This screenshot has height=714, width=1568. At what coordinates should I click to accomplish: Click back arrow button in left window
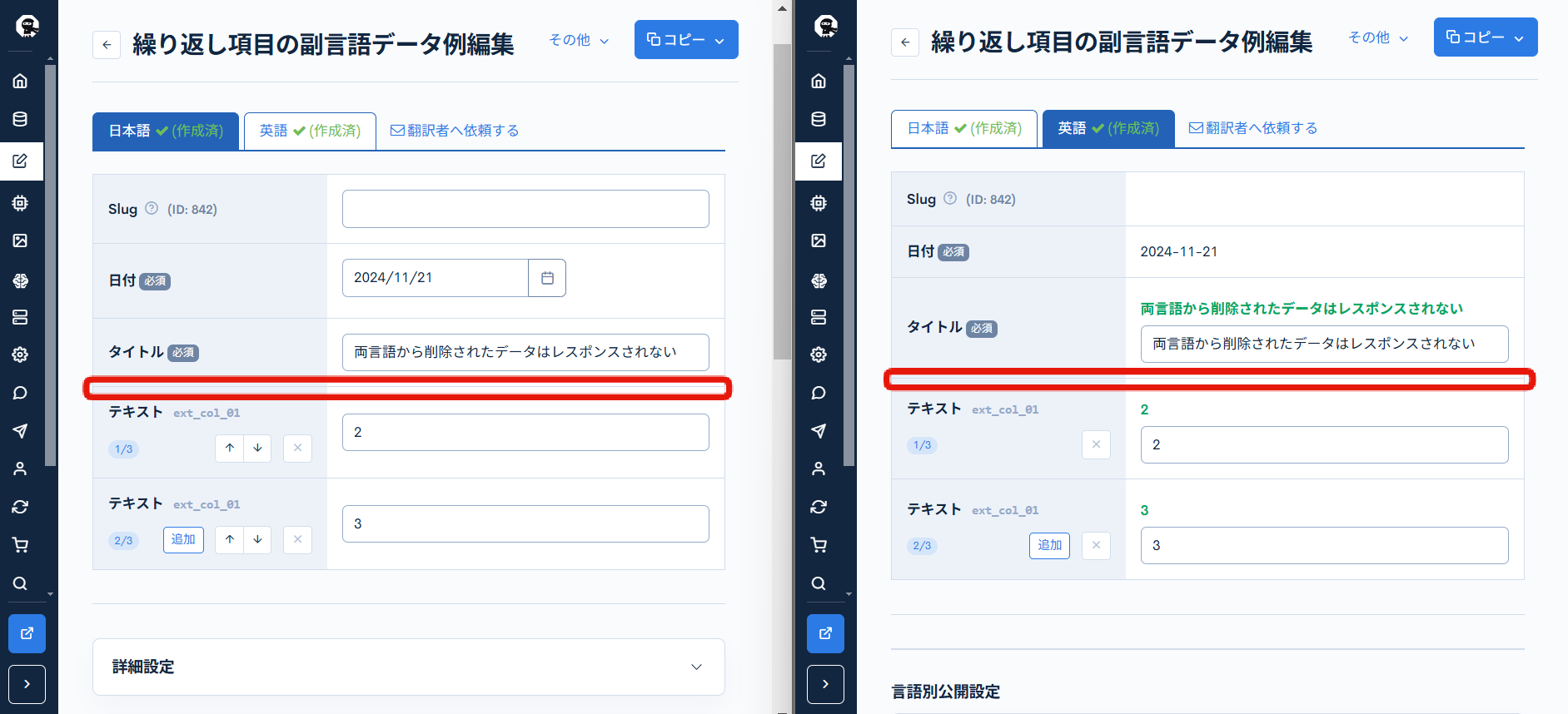pyautogui.click(x=107, y=45)
